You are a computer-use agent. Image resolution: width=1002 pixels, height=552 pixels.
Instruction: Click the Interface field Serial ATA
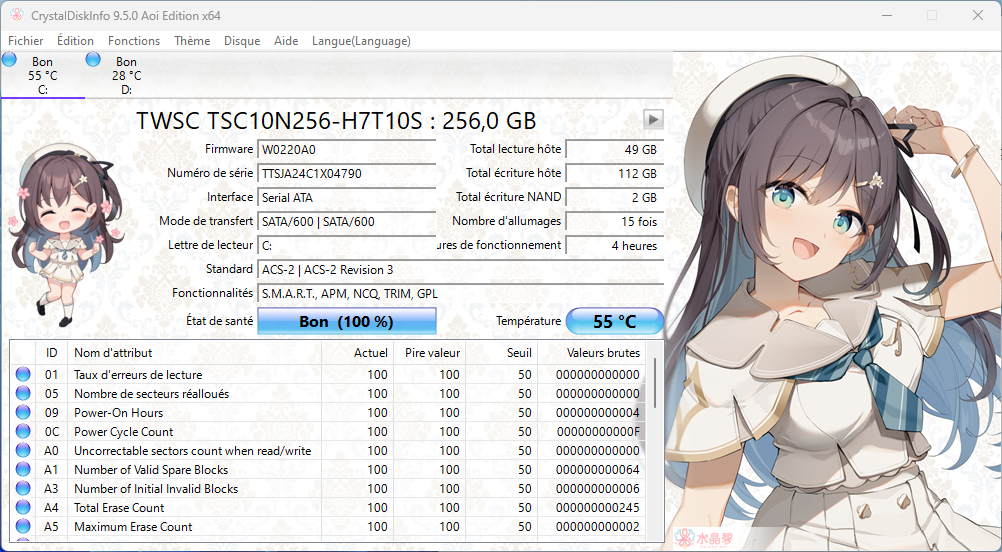click(346, 197)
